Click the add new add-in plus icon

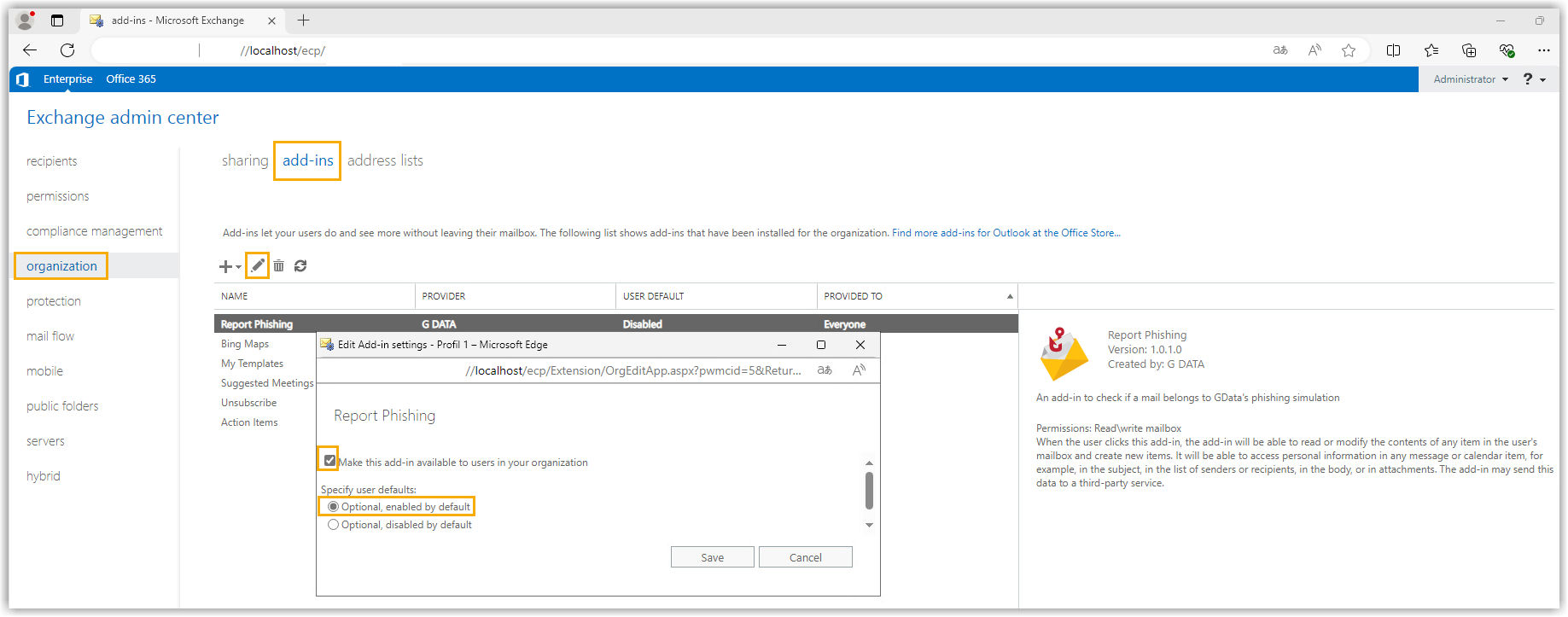point(225,267)
